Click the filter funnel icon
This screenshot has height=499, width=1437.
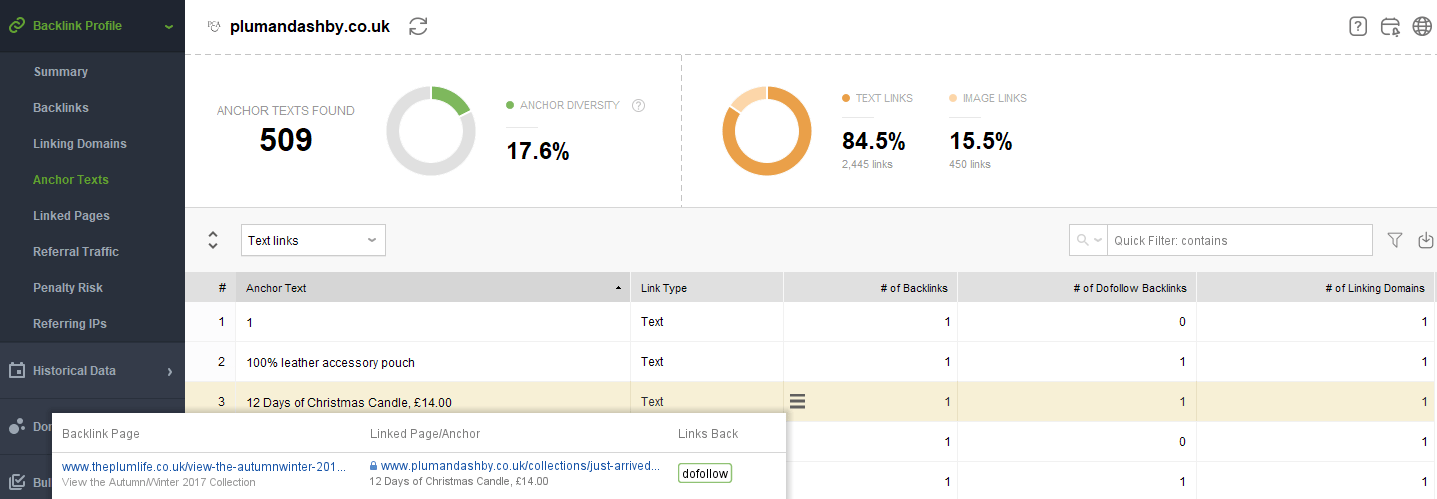tap(1395, 240)
